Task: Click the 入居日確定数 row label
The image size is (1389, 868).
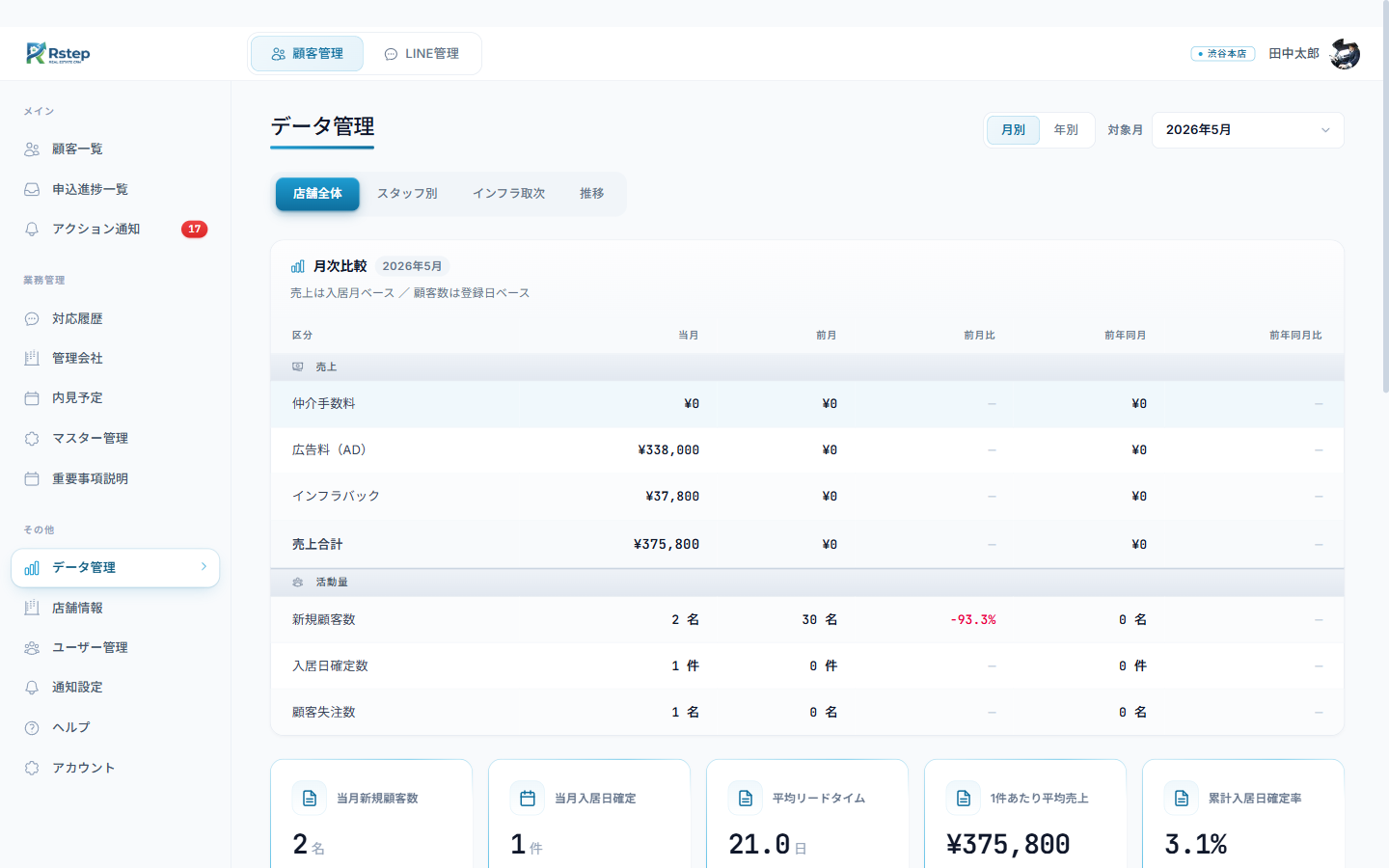Action: point(330,666)
